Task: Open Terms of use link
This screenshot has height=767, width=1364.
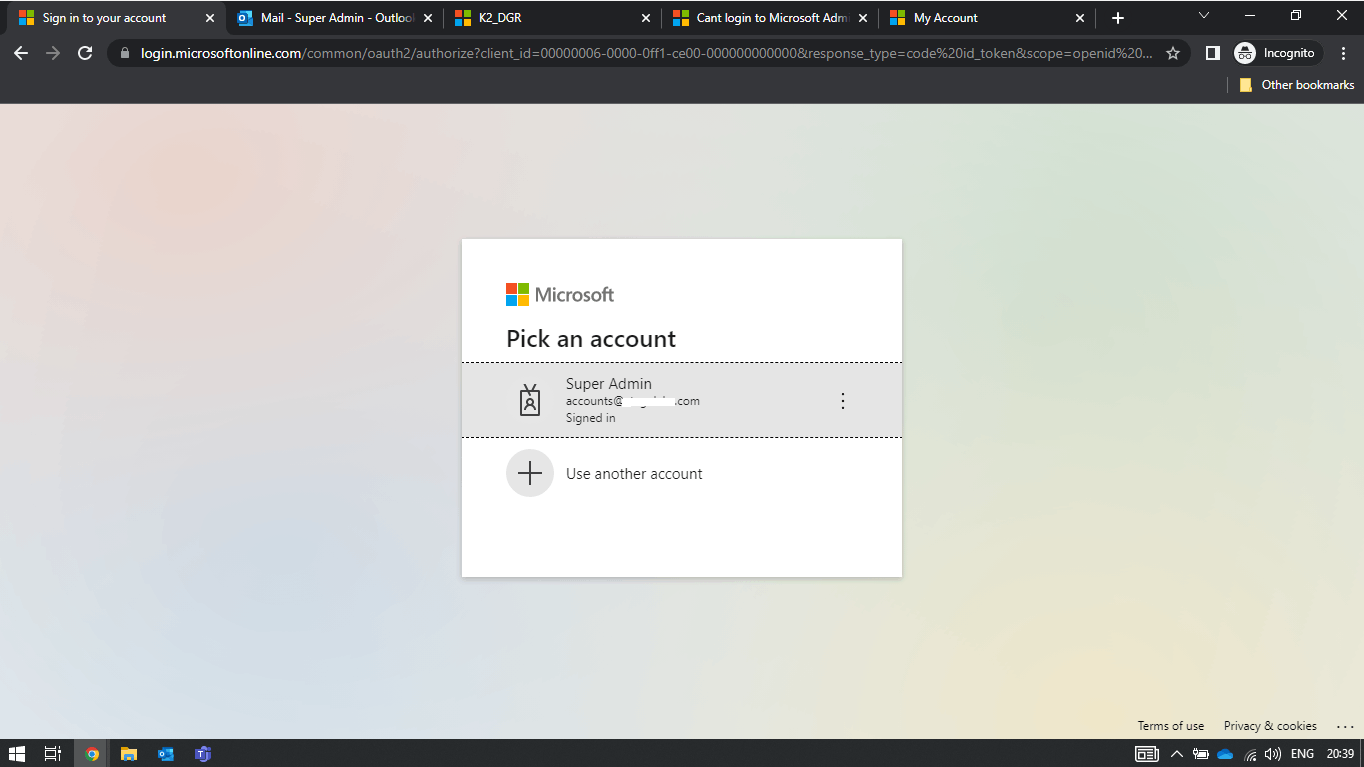Action: pos(1170,726)
